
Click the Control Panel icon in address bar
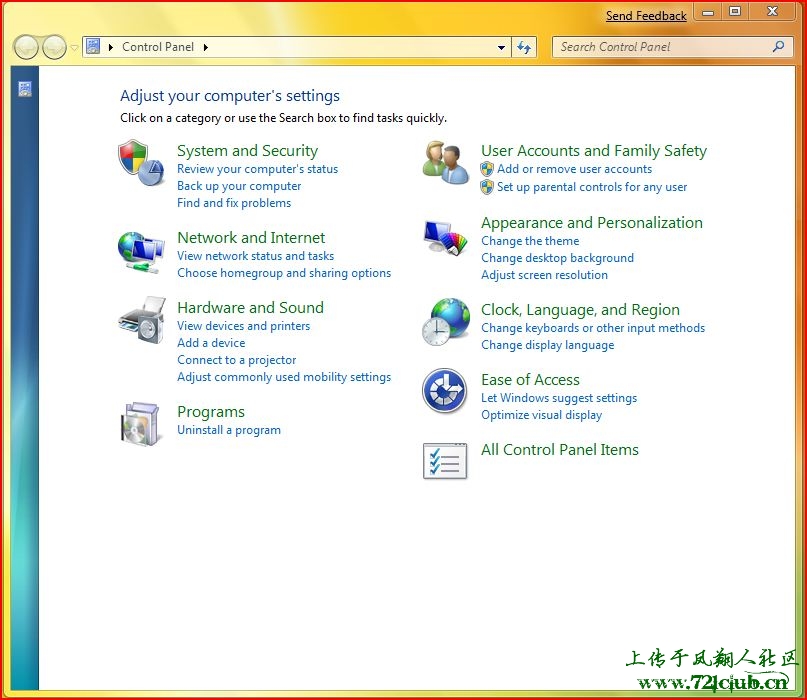(93, 47)
